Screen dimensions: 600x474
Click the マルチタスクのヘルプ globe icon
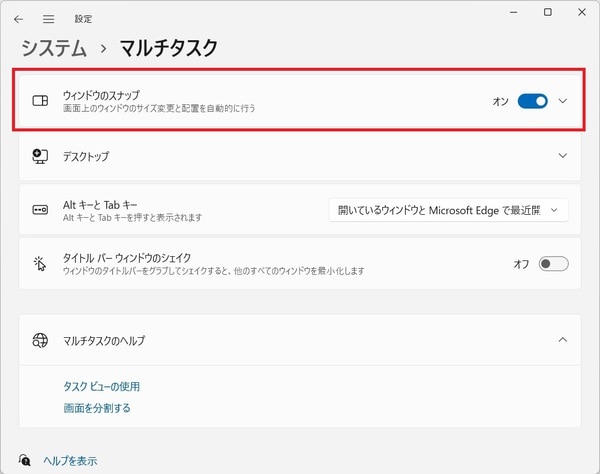pyautogui.click(x=40, y=340)
